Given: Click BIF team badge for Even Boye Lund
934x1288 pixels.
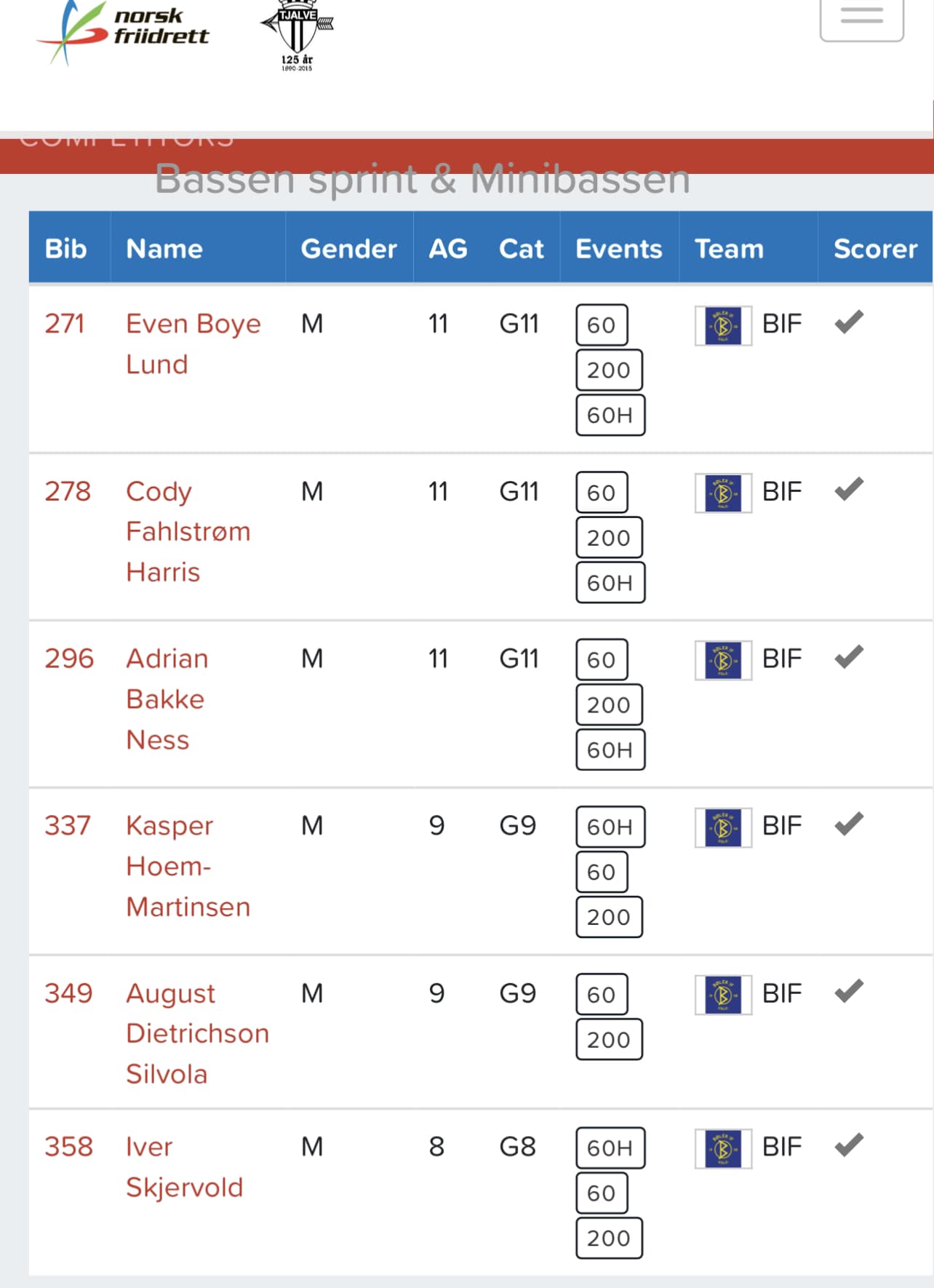Looking at the screenshot, I should click(x=723, y=325).
